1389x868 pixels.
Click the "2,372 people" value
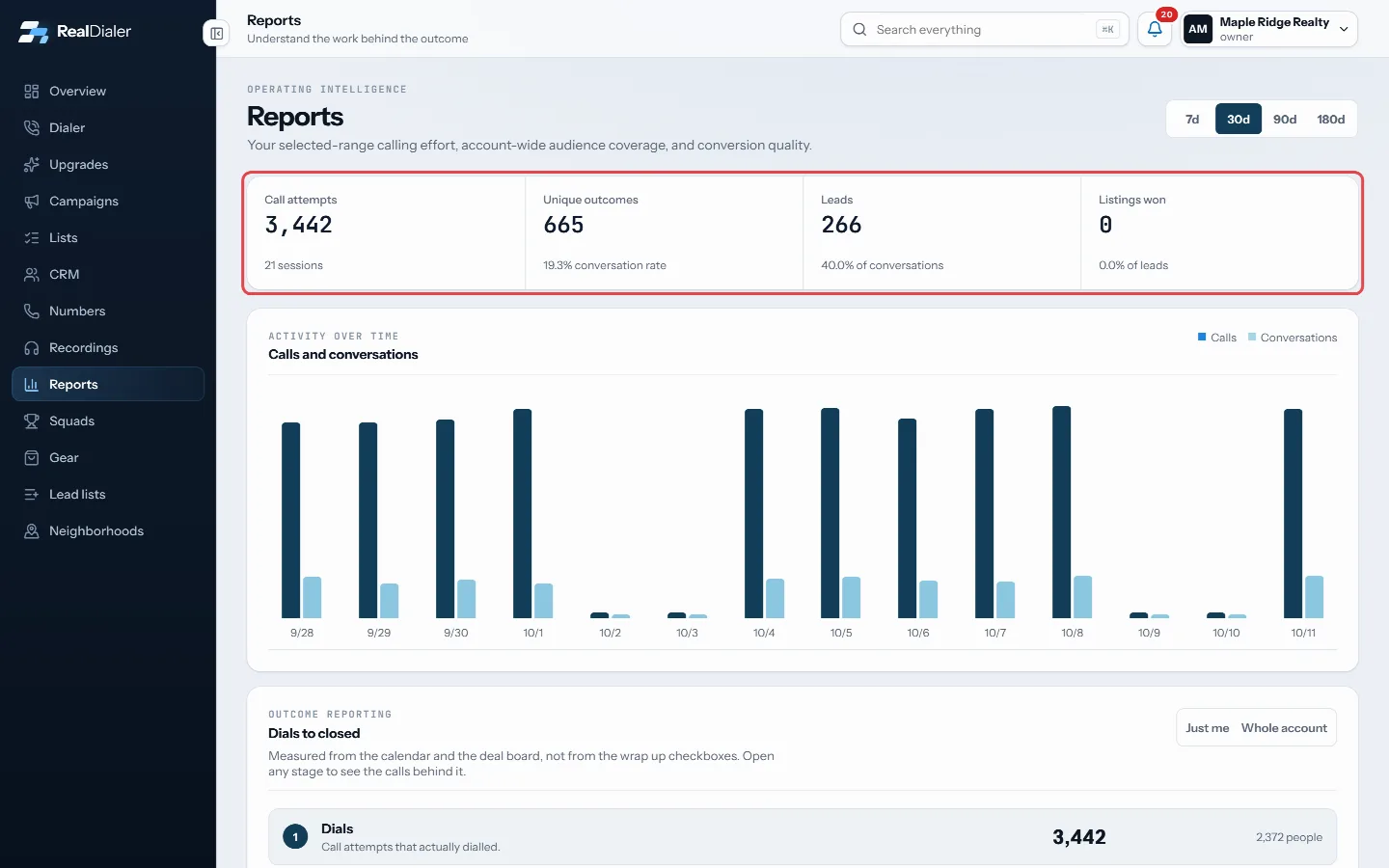(1289, 837)
